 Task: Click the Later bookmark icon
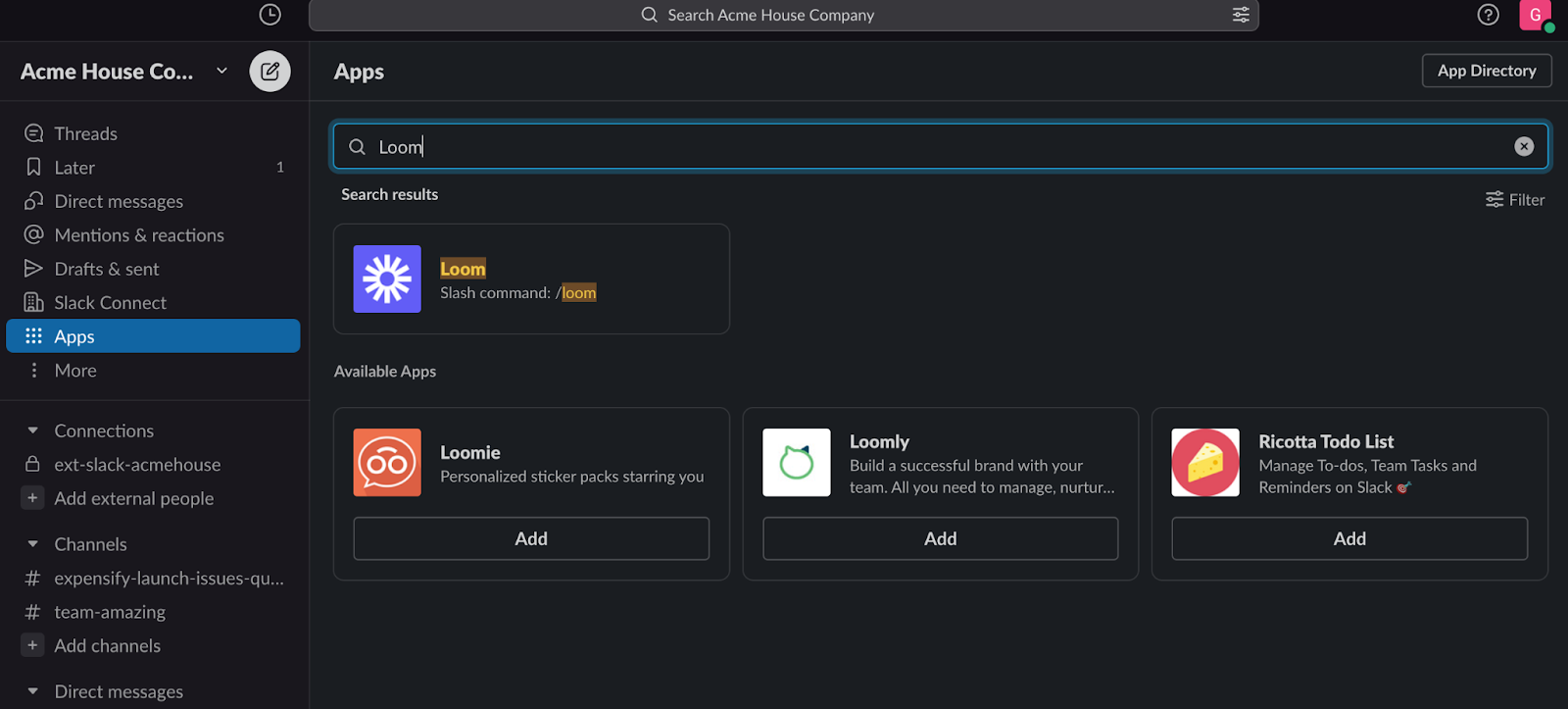(33, 168)
